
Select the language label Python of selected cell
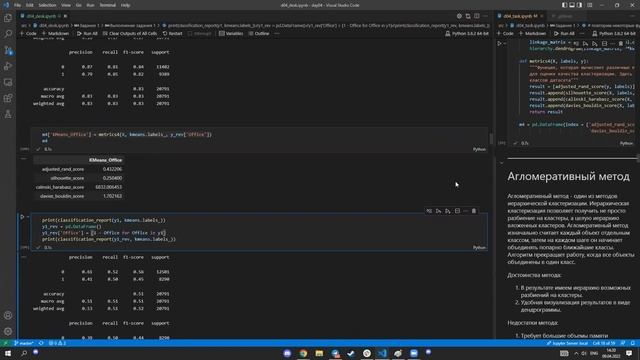pos(479,247)
